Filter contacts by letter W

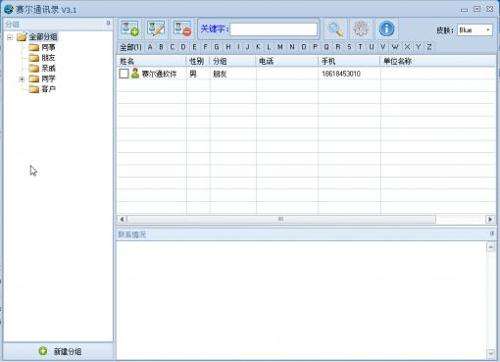point(395,47)
